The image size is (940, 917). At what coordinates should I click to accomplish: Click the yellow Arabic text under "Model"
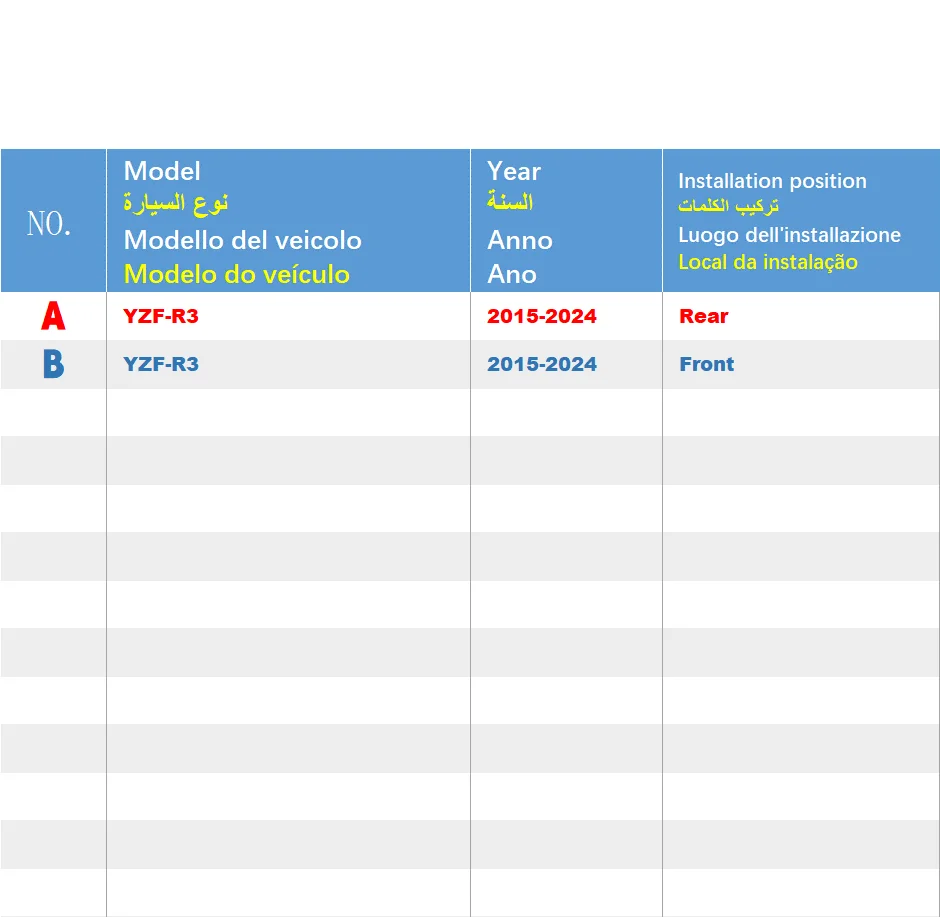tap(176, 204)
